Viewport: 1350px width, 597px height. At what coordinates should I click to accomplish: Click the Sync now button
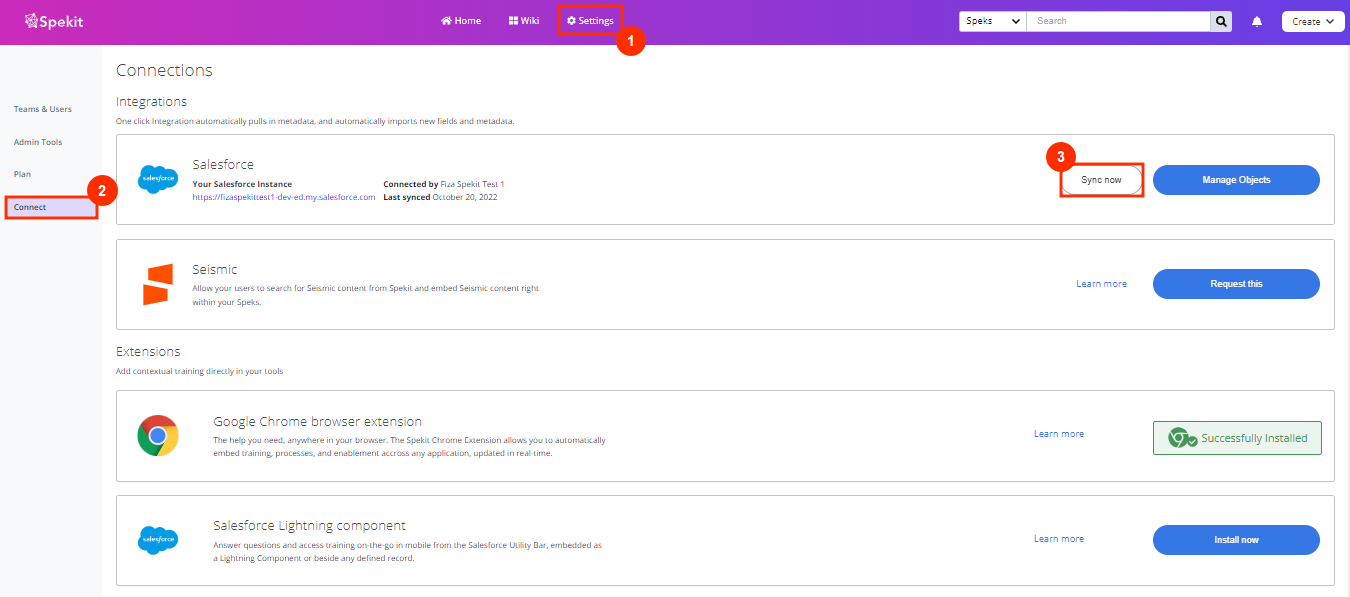(1101, 180)
